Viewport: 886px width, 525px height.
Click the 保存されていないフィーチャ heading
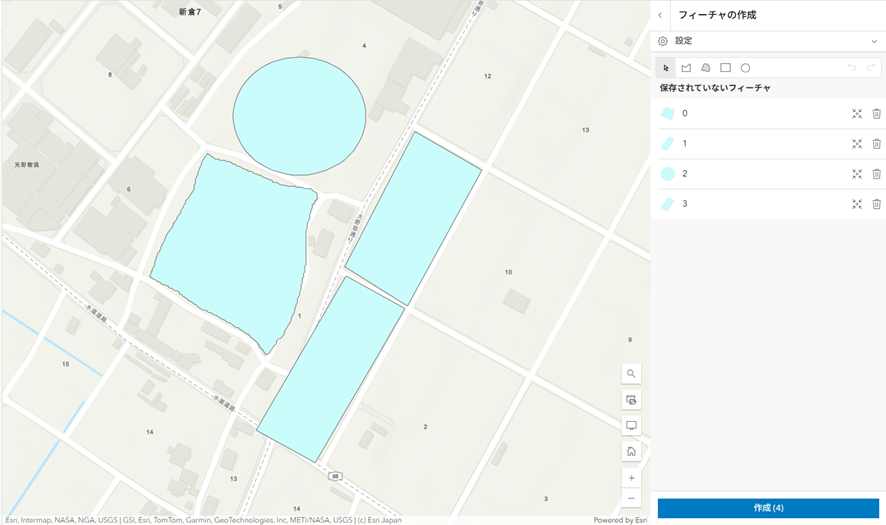click(715, 88)
